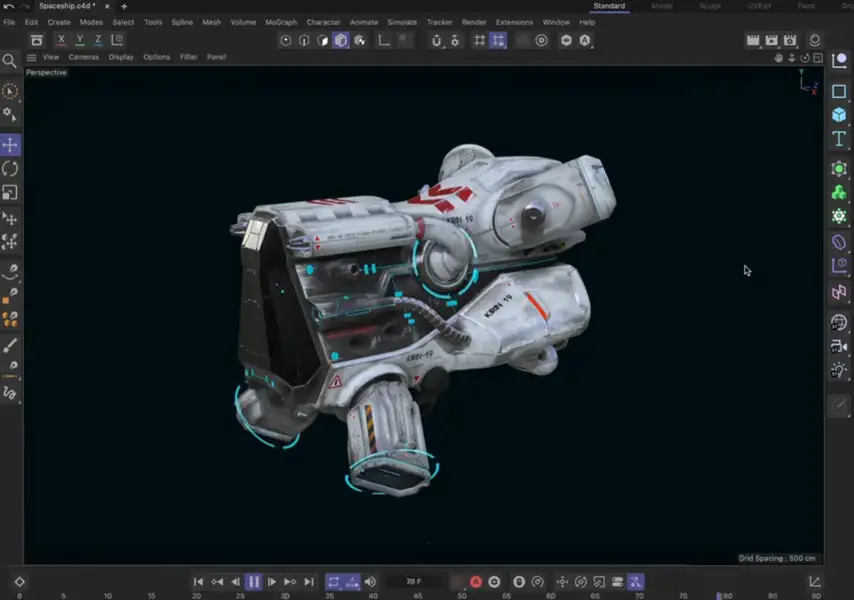Click the Perspective label in the viewport
This screenshot has height=600, width=854.
[45, 72]
